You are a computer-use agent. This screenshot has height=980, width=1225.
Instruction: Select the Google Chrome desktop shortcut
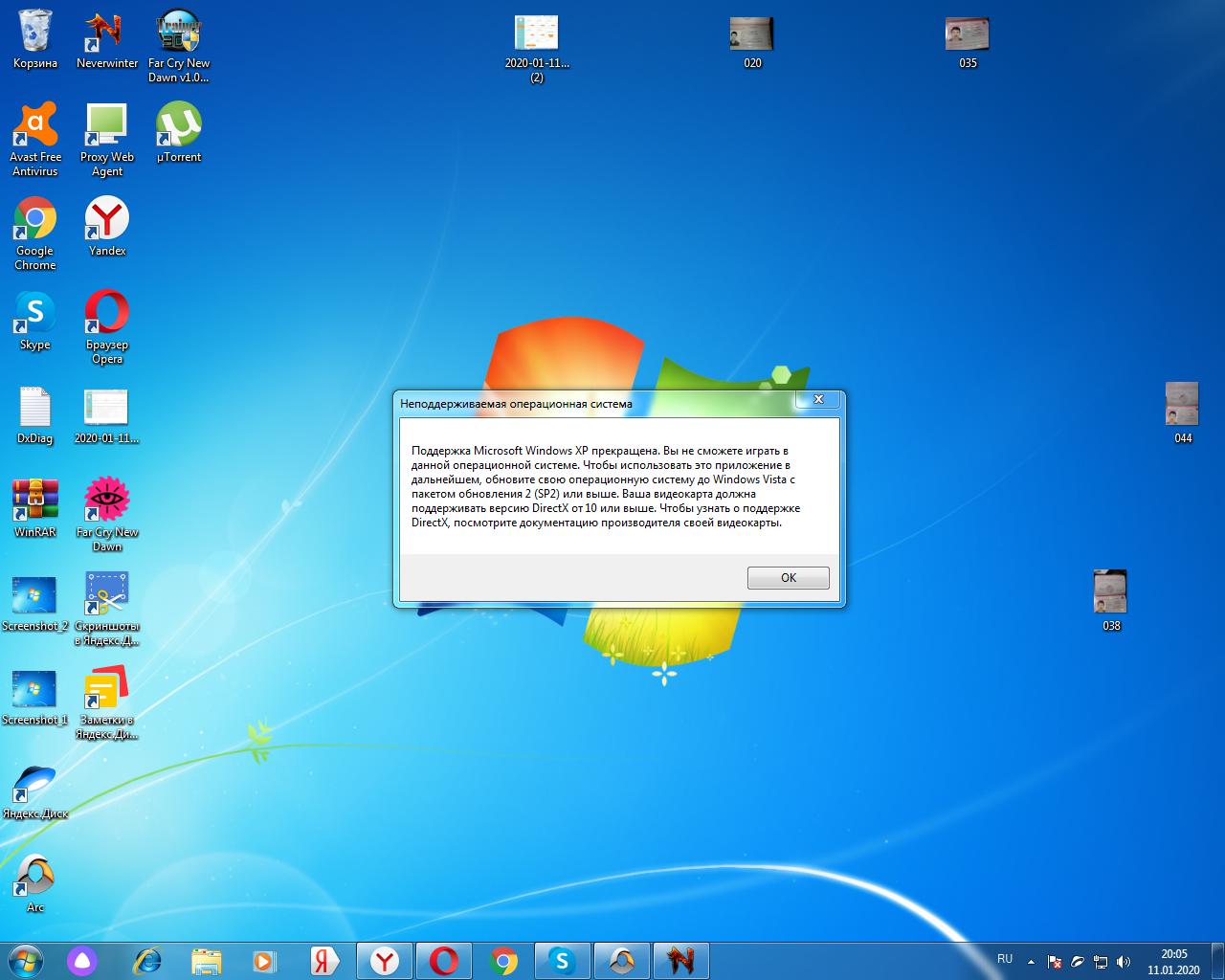(35, 234)
